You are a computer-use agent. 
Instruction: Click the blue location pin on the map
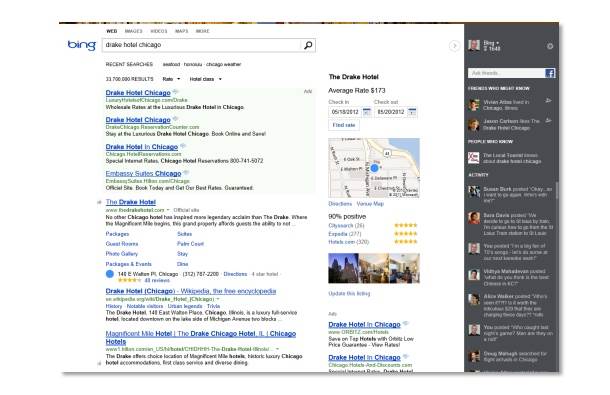(x=374, y=168)
